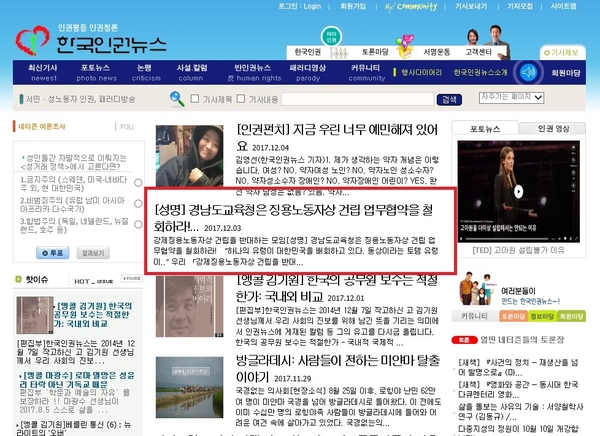Open 회원마당 in the navigation bar

[x=566, y=72]
